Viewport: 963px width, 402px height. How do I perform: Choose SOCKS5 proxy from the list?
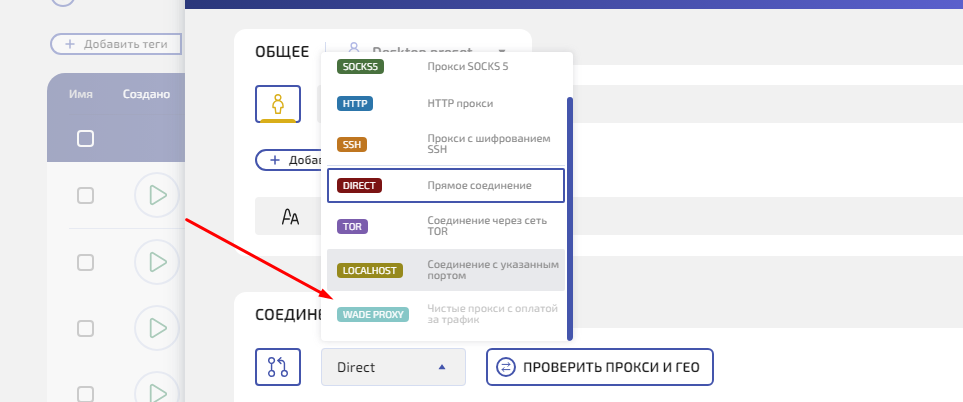446,67
